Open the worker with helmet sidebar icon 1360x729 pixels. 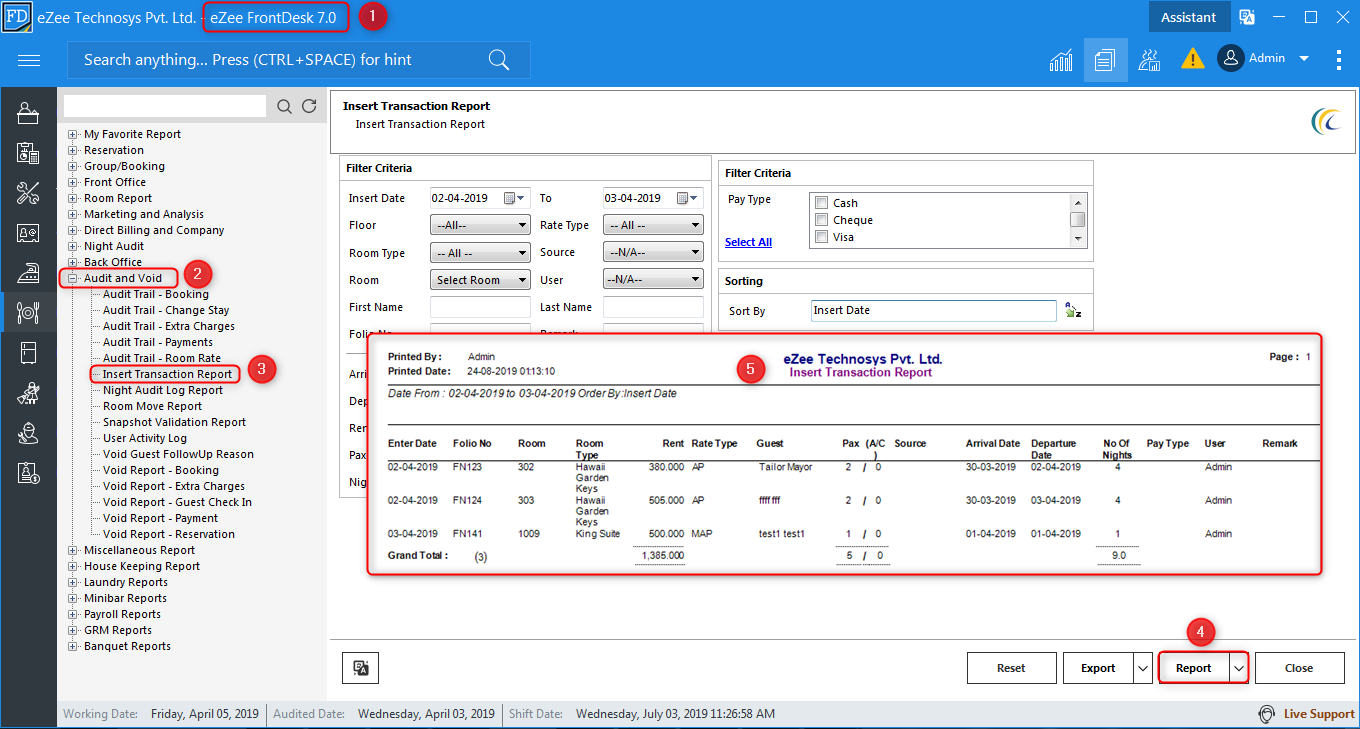coord(28,433)
